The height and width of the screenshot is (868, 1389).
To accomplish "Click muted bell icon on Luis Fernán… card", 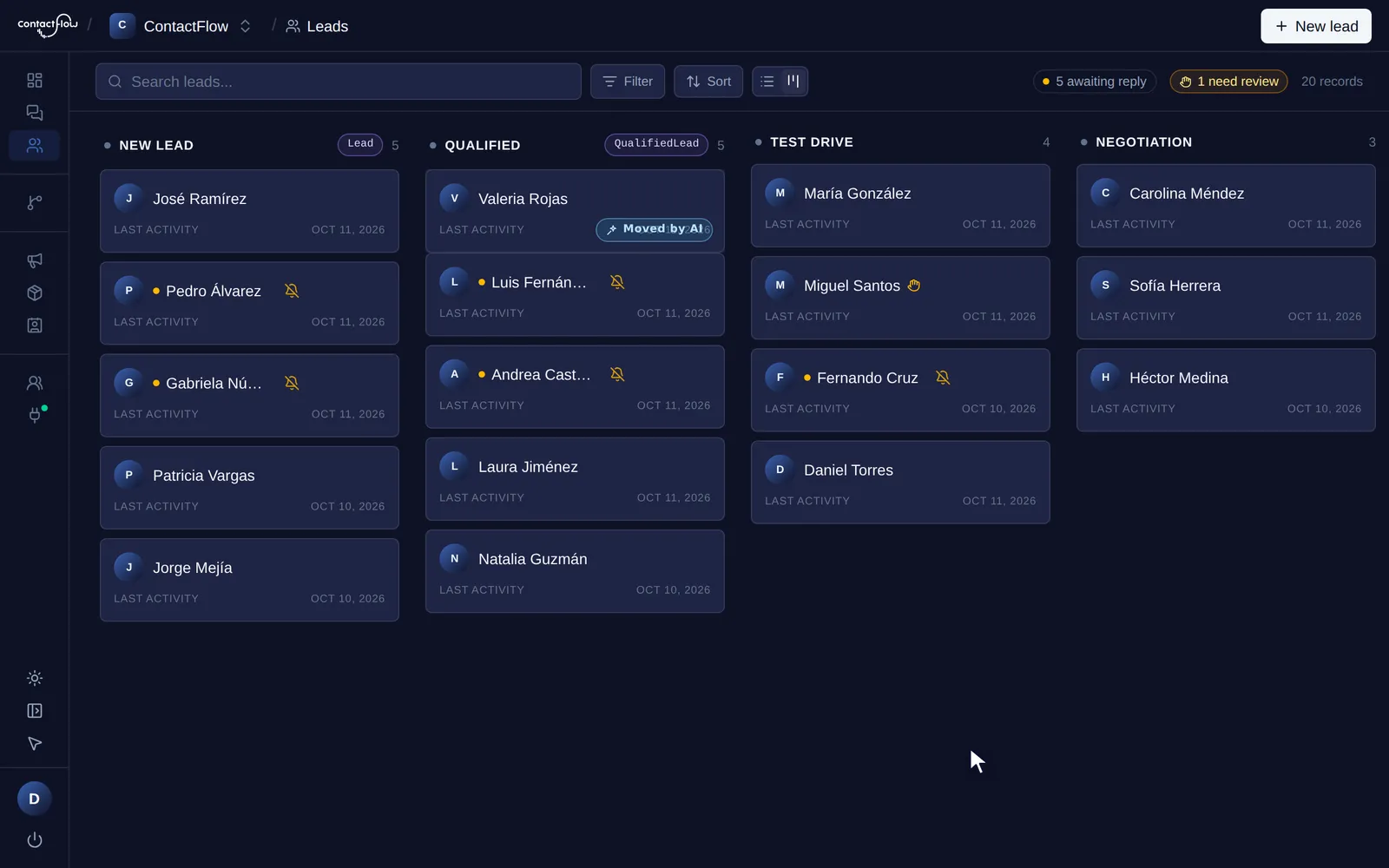I will 617,282.
